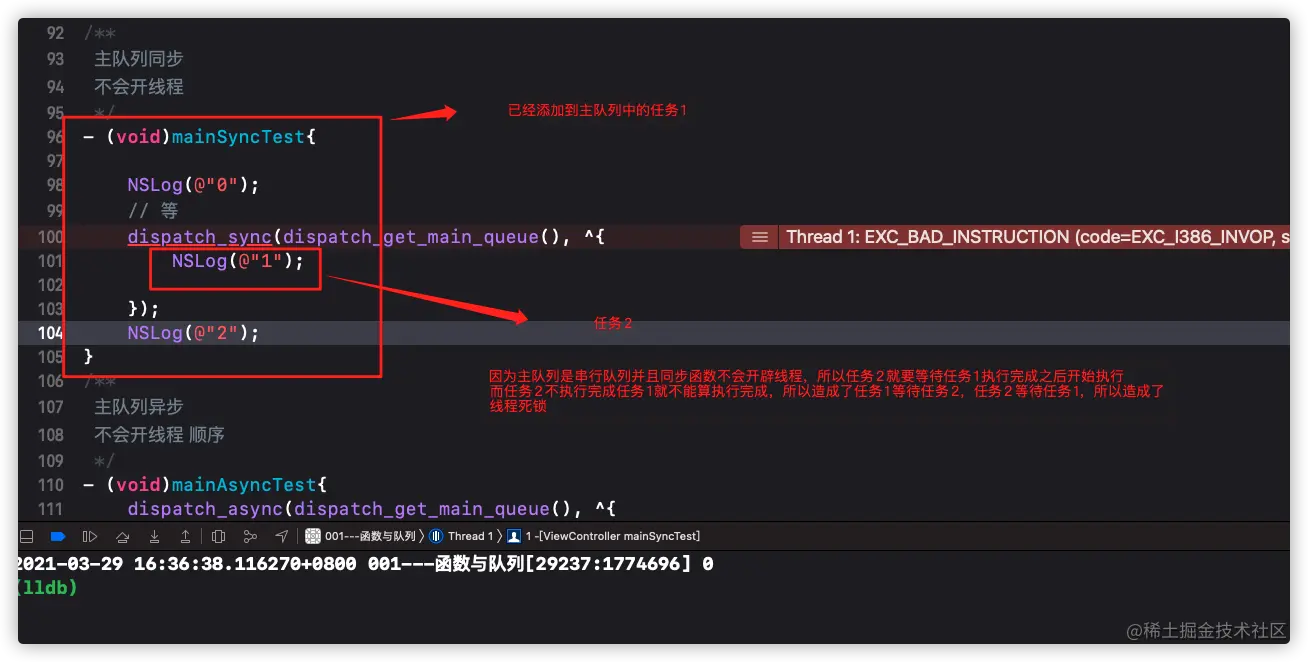Viewport: 1308px width, 662px height.
Task: Click the Step Into debug icon
Action: coord(154,536)
